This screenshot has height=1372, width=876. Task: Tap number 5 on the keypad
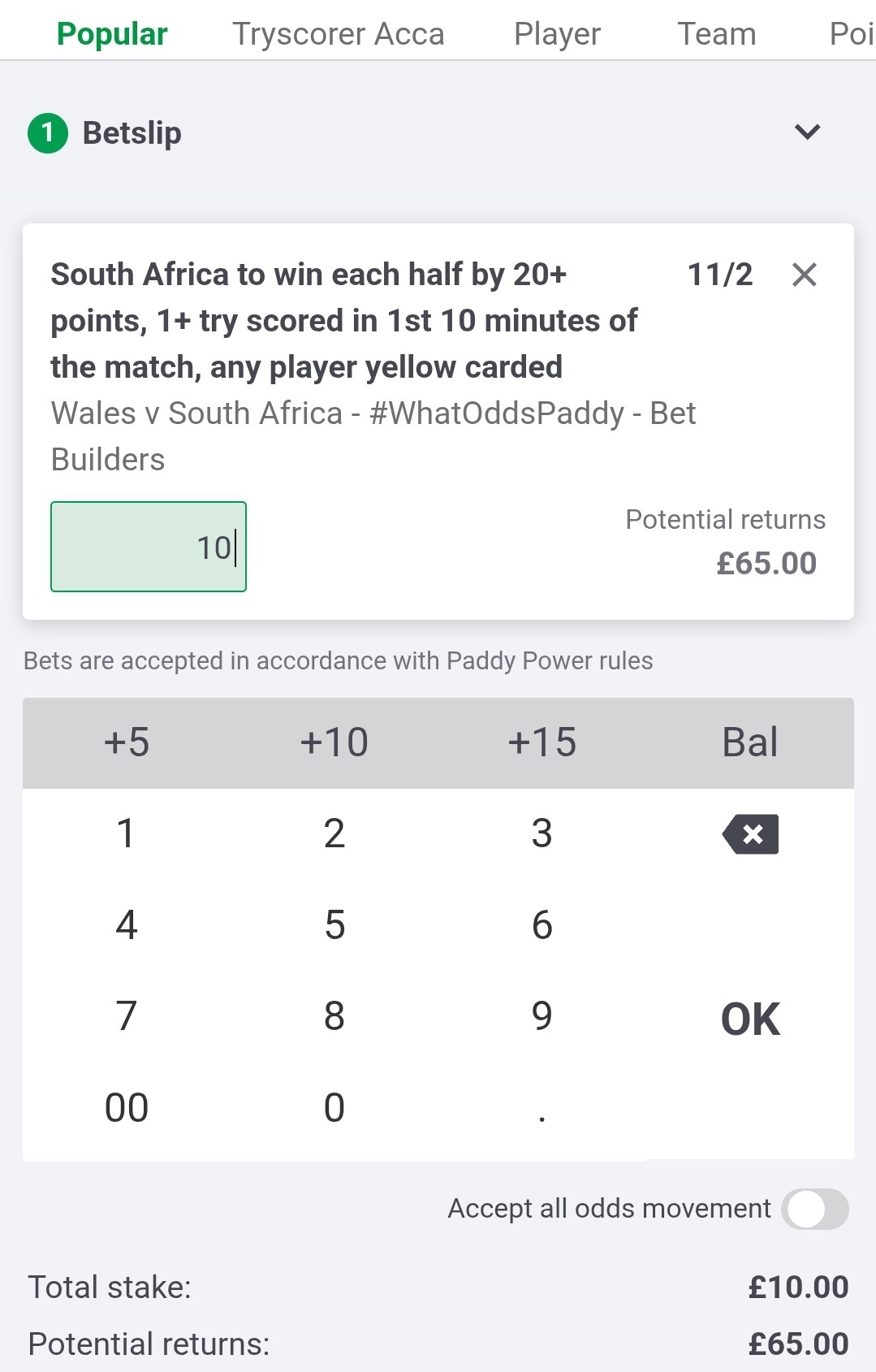(334, 925)
